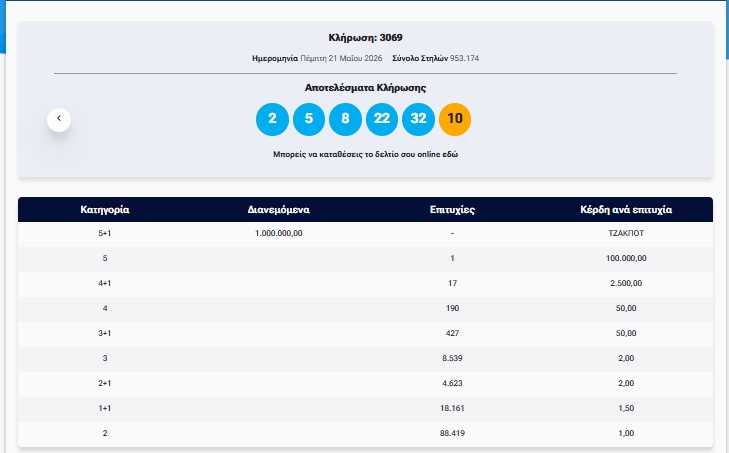Click the winners count 4.623
Viewport: 729px width, 453px height.
[x=452, y=383]
